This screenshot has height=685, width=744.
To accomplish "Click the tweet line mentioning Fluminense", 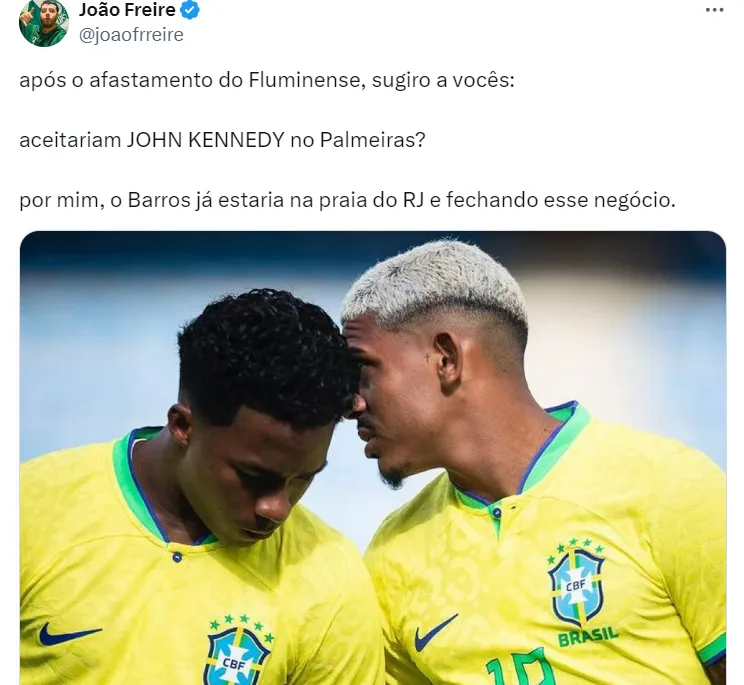I will (x=267, y=80).
